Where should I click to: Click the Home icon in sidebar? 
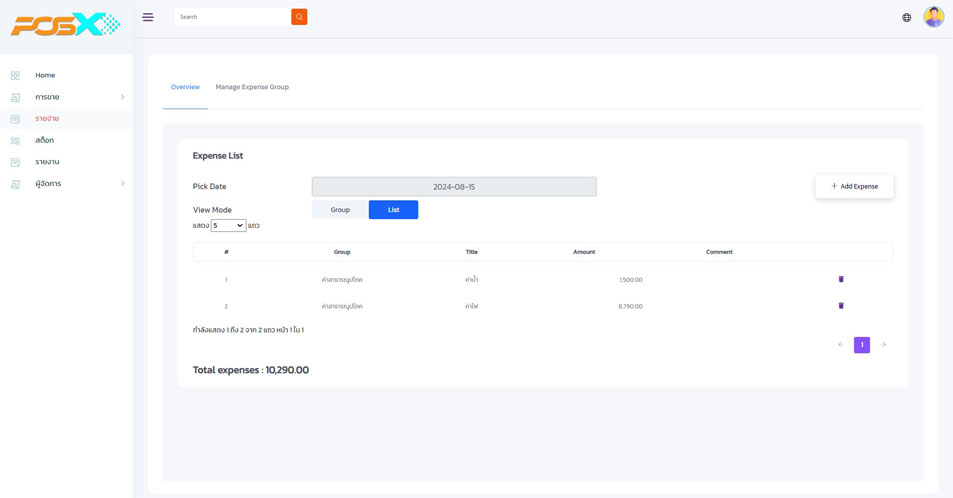coord(15,75)
